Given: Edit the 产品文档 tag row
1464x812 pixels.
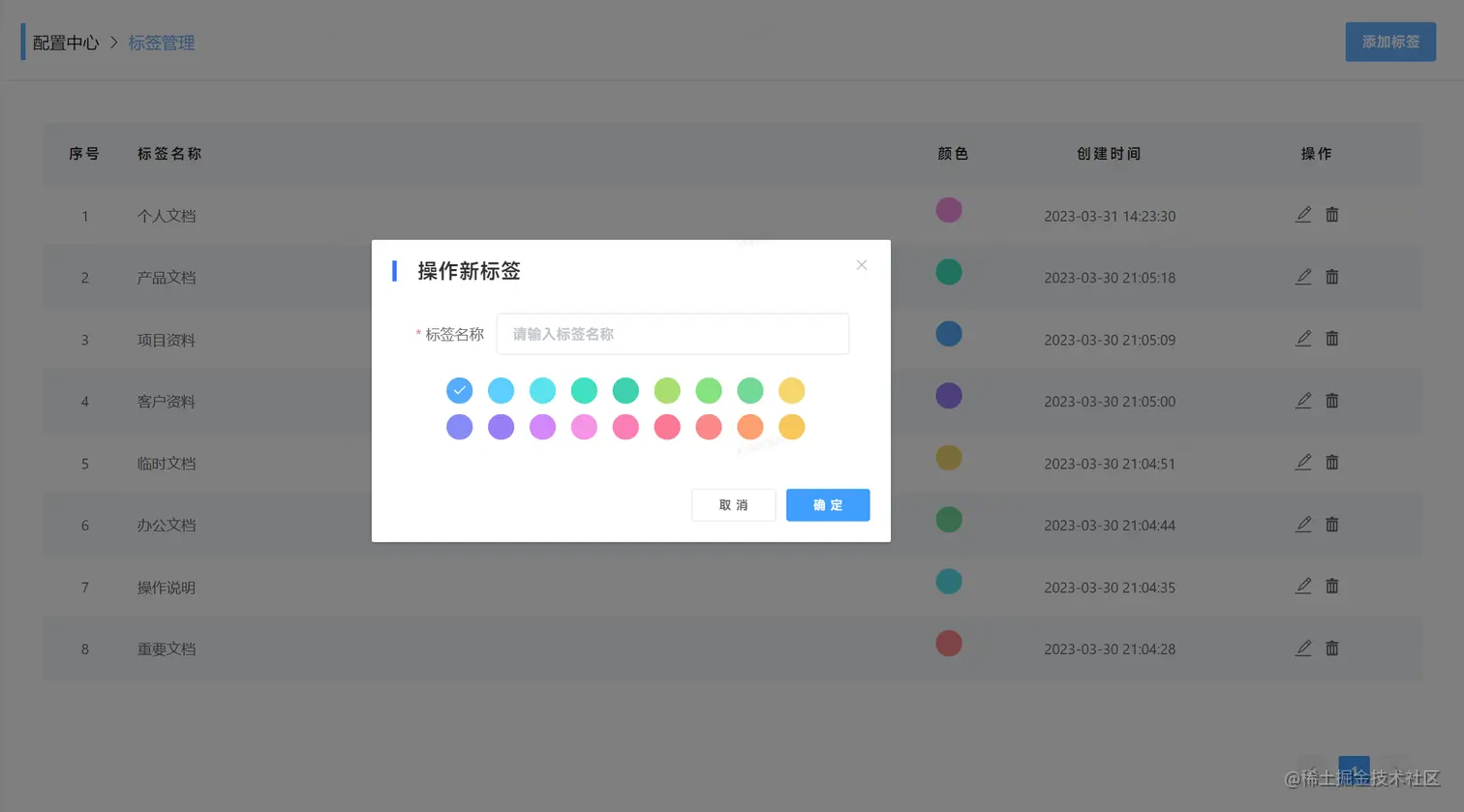Looking at the screenshot, I should [x=1303, y=277].
